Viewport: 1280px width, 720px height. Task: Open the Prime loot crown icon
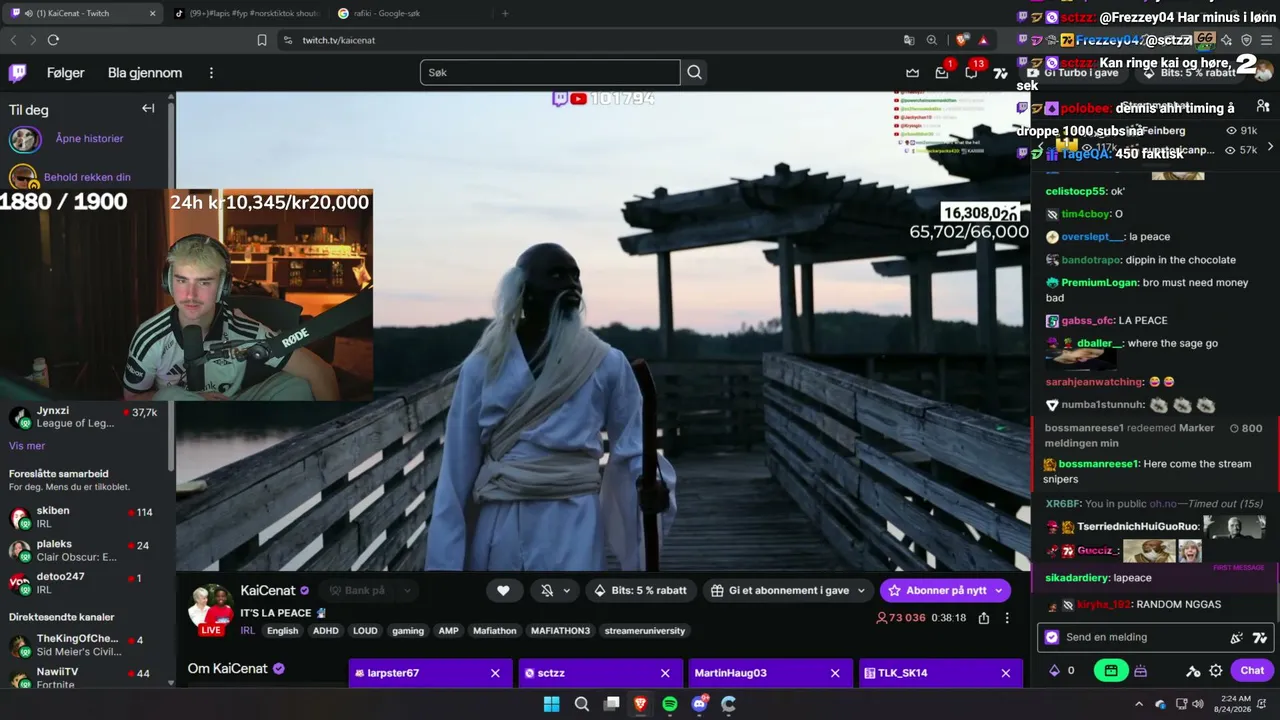[x=912, y=73]
